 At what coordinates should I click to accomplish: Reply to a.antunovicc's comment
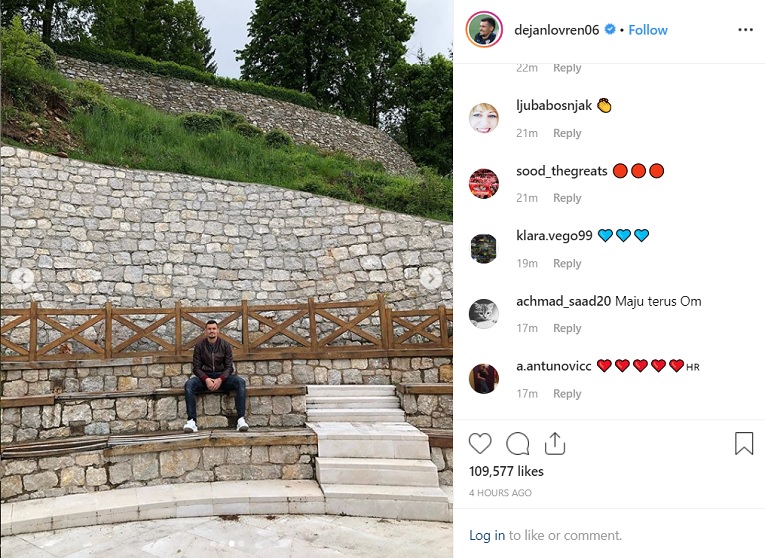tap(567, 394)
